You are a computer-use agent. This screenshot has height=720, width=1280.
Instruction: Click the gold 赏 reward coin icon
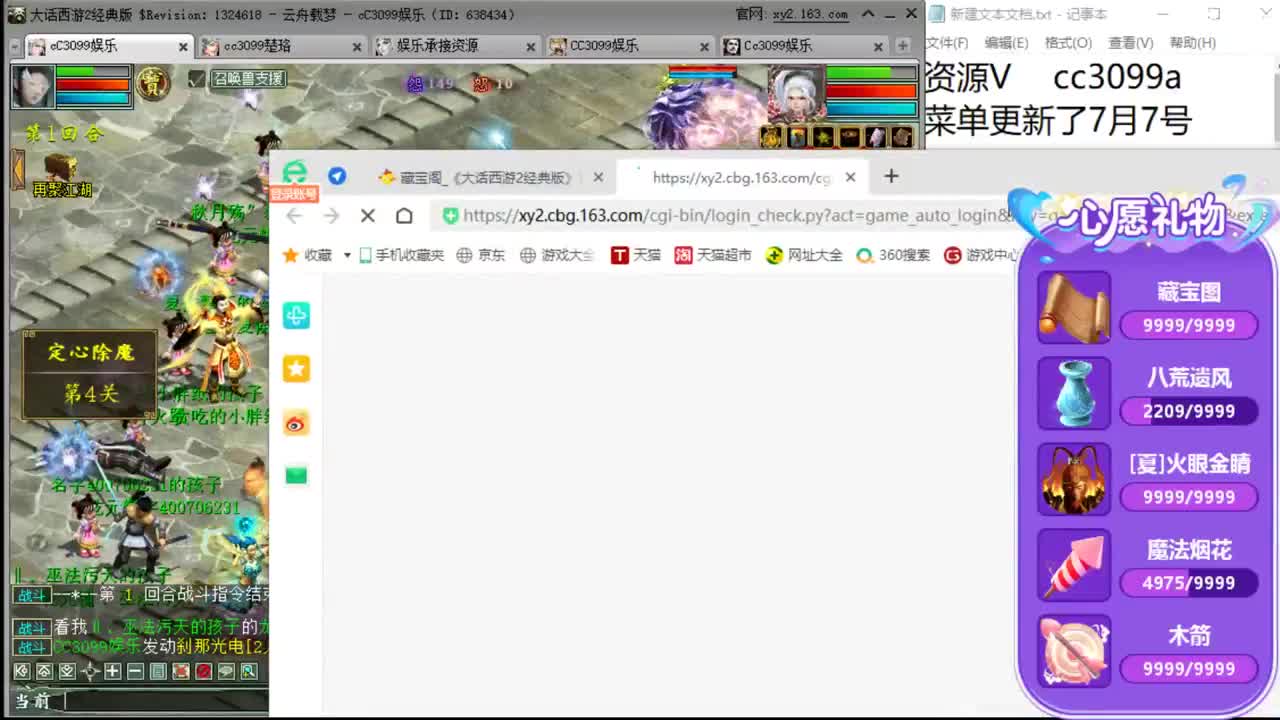tap(152, 83)
